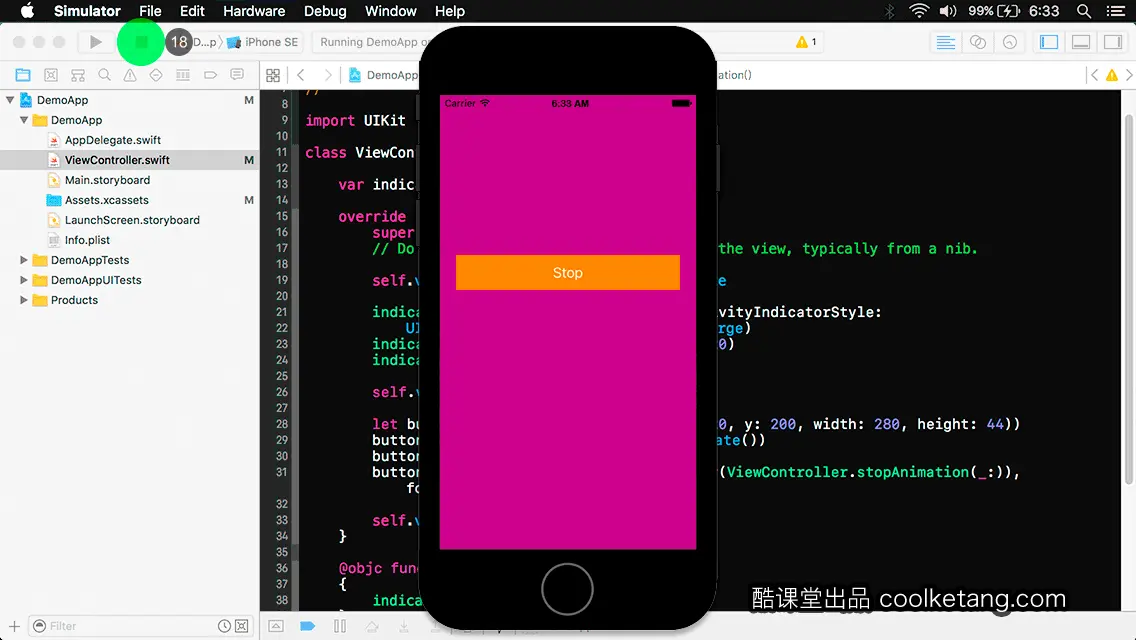Click the Run (play) button in Xcode toolbar

[x=96, y=42]
